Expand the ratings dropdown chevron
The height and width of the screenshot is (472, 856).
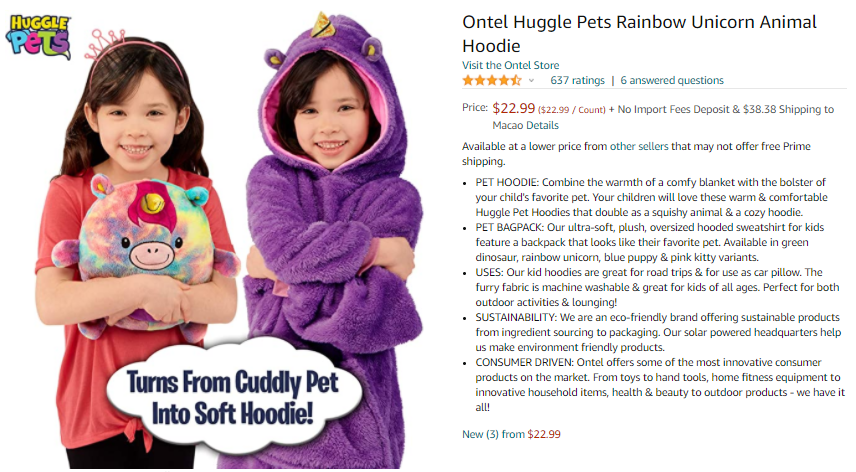pos(531,81)
